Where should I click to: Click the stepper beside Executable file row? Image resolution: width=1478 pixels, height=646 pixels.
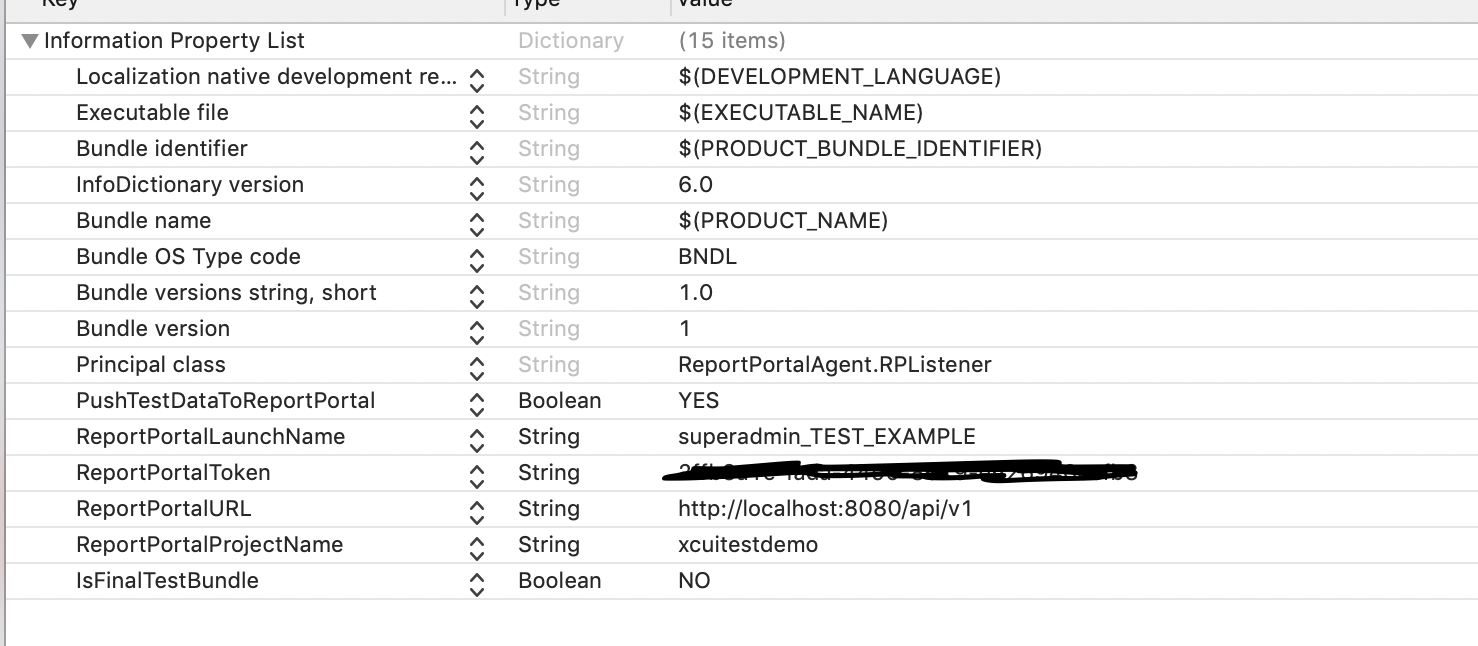pyautogui.click(x=478, y=112)
